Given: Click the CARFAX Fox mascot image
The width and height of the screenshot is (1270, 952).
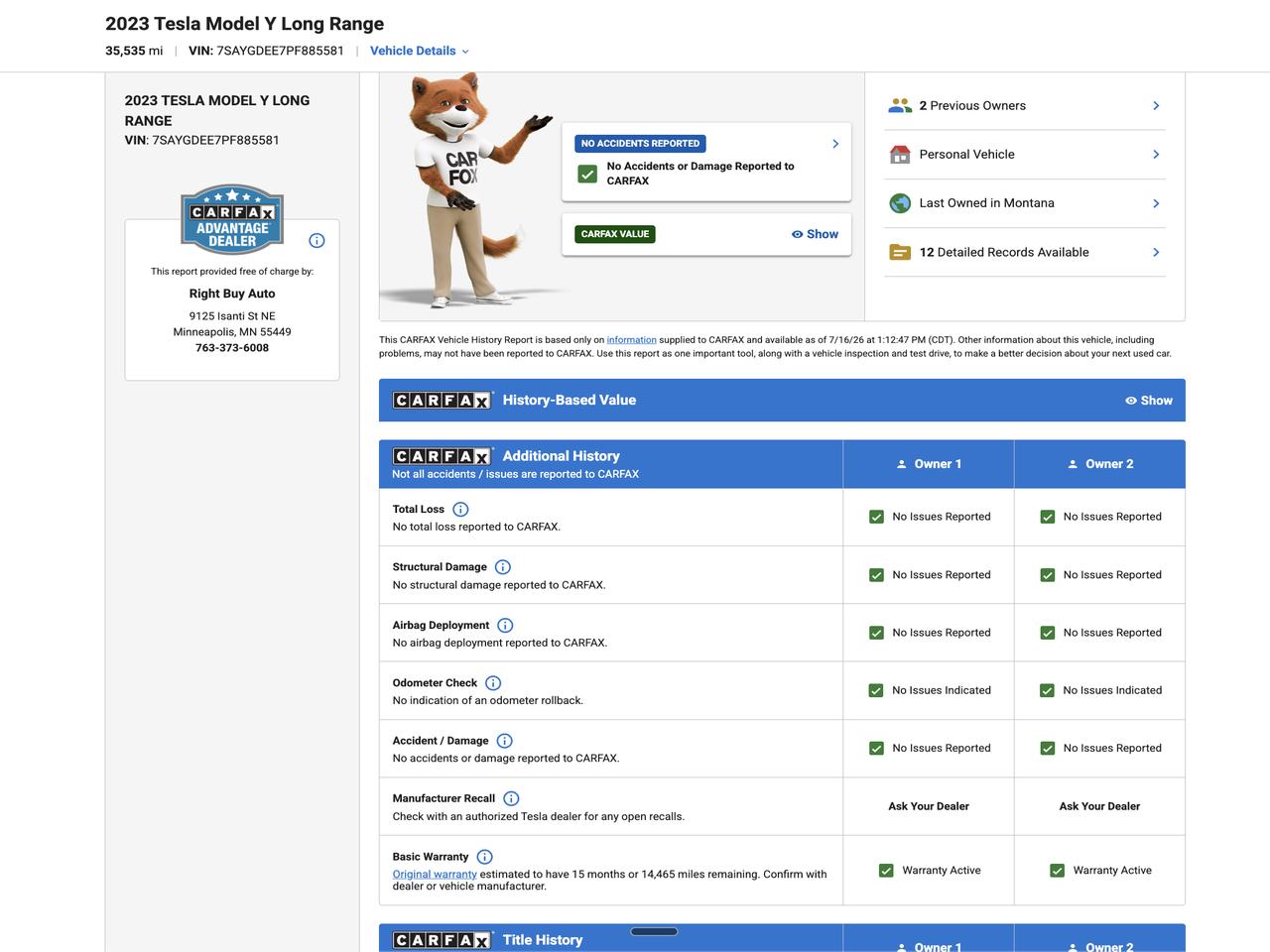Looking at the screenshot, I should coord(466,189).
